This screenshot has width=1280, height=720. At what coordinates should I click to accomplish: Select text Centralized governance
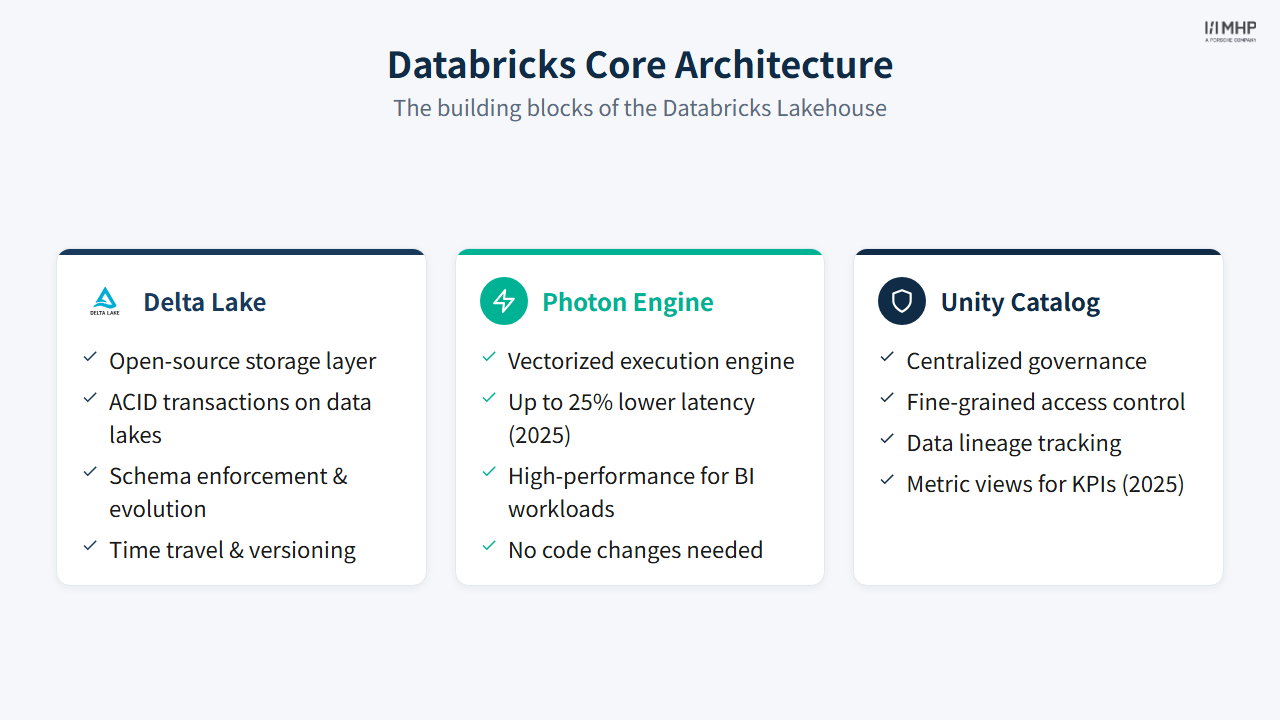[1027, 361]
